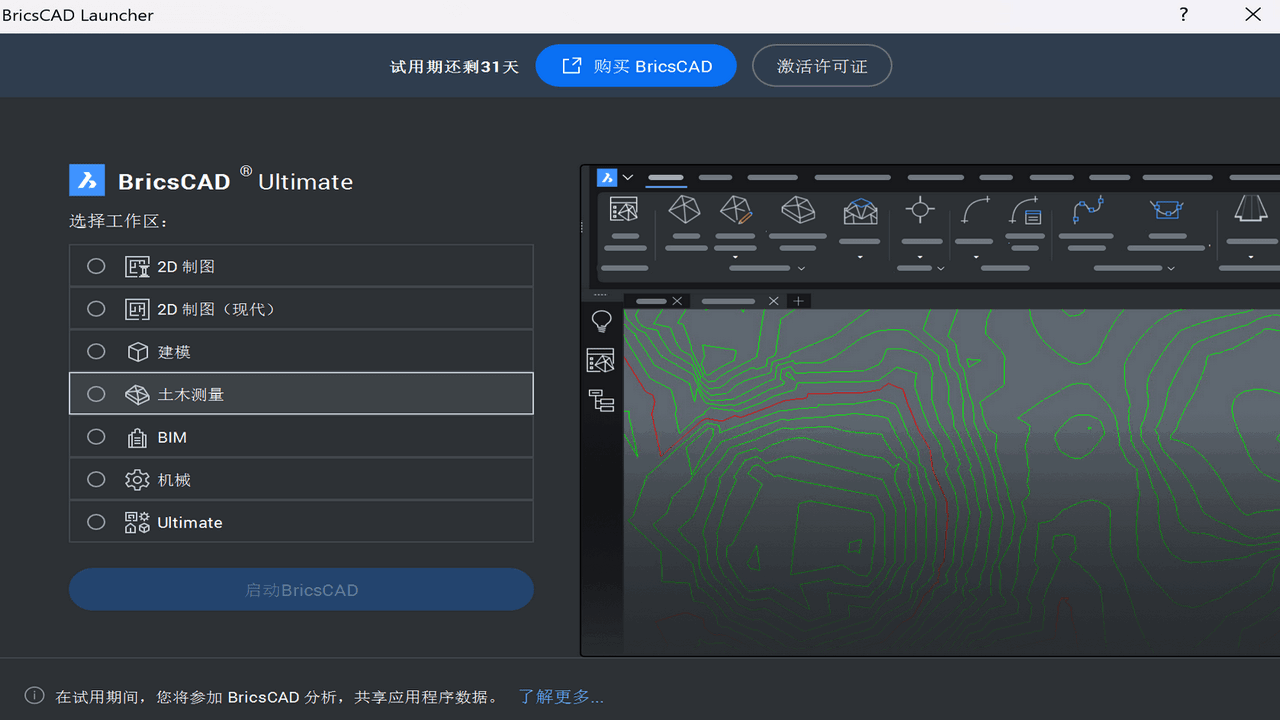
Task: Choose the BIM workspace radio button
Action: pyautogui.click(x=96, y=436)
